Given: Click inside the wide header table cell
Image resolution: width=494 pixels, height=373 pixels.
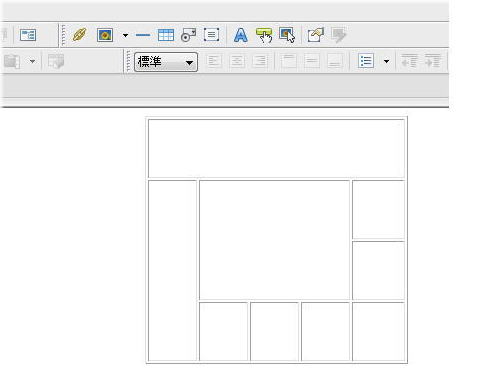Looking at the screenshot, I should coord(276,148).
